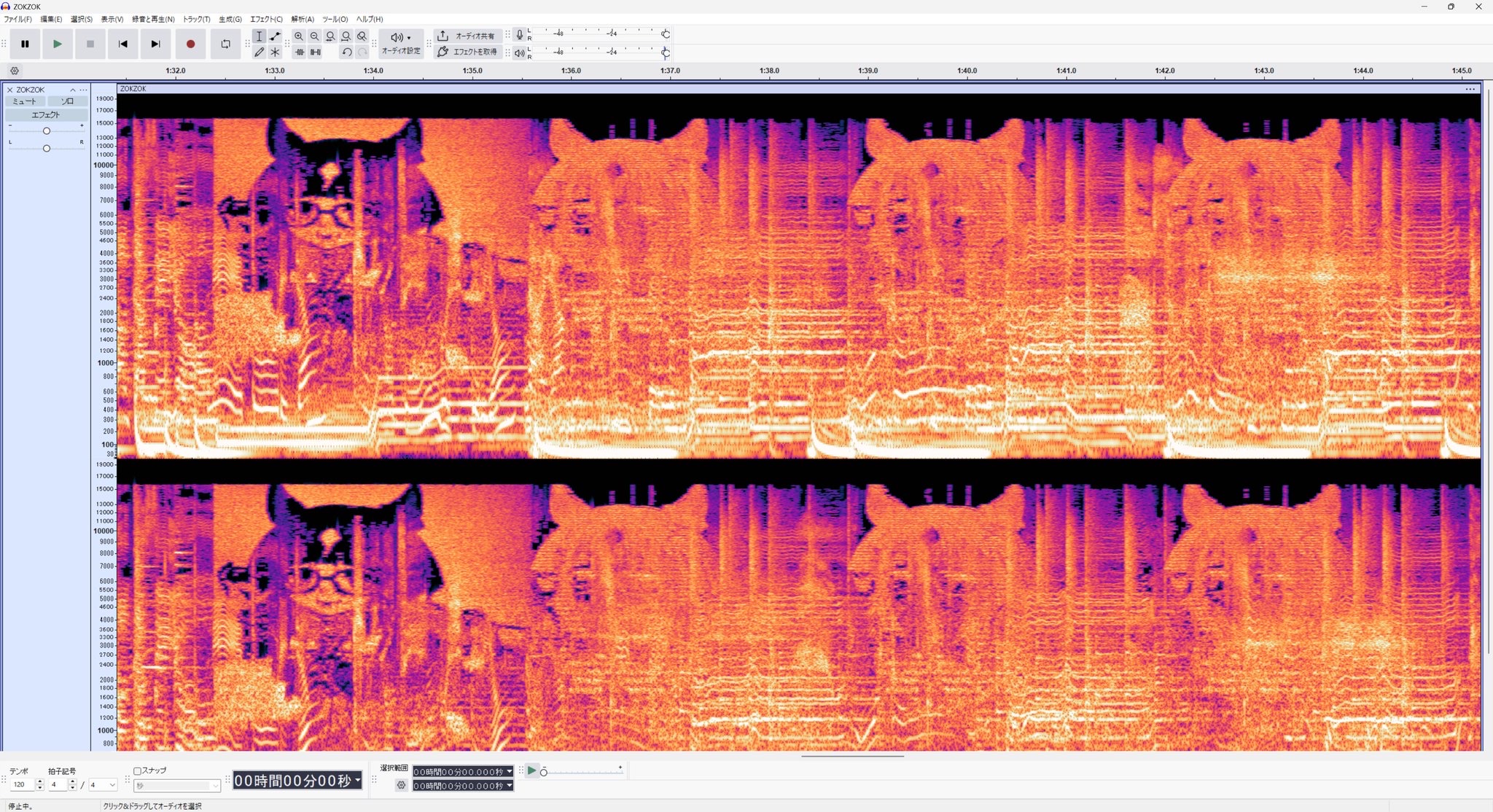Adjust the ZOKZOK track gain slider
Screen dimensions: 1493x812
[x=47, y=130]
